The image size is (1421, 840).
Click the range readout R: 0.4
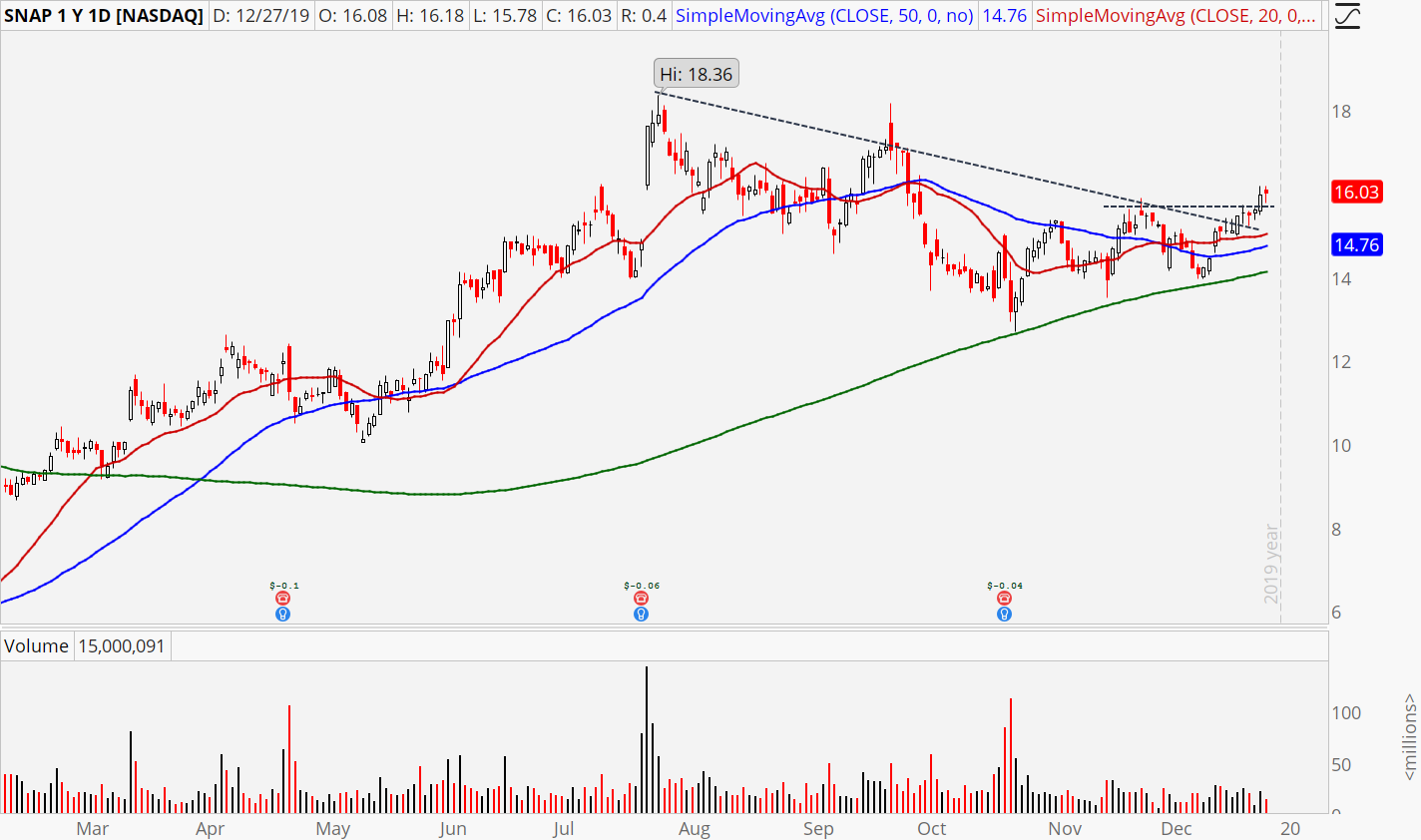[x=644, y=16]
